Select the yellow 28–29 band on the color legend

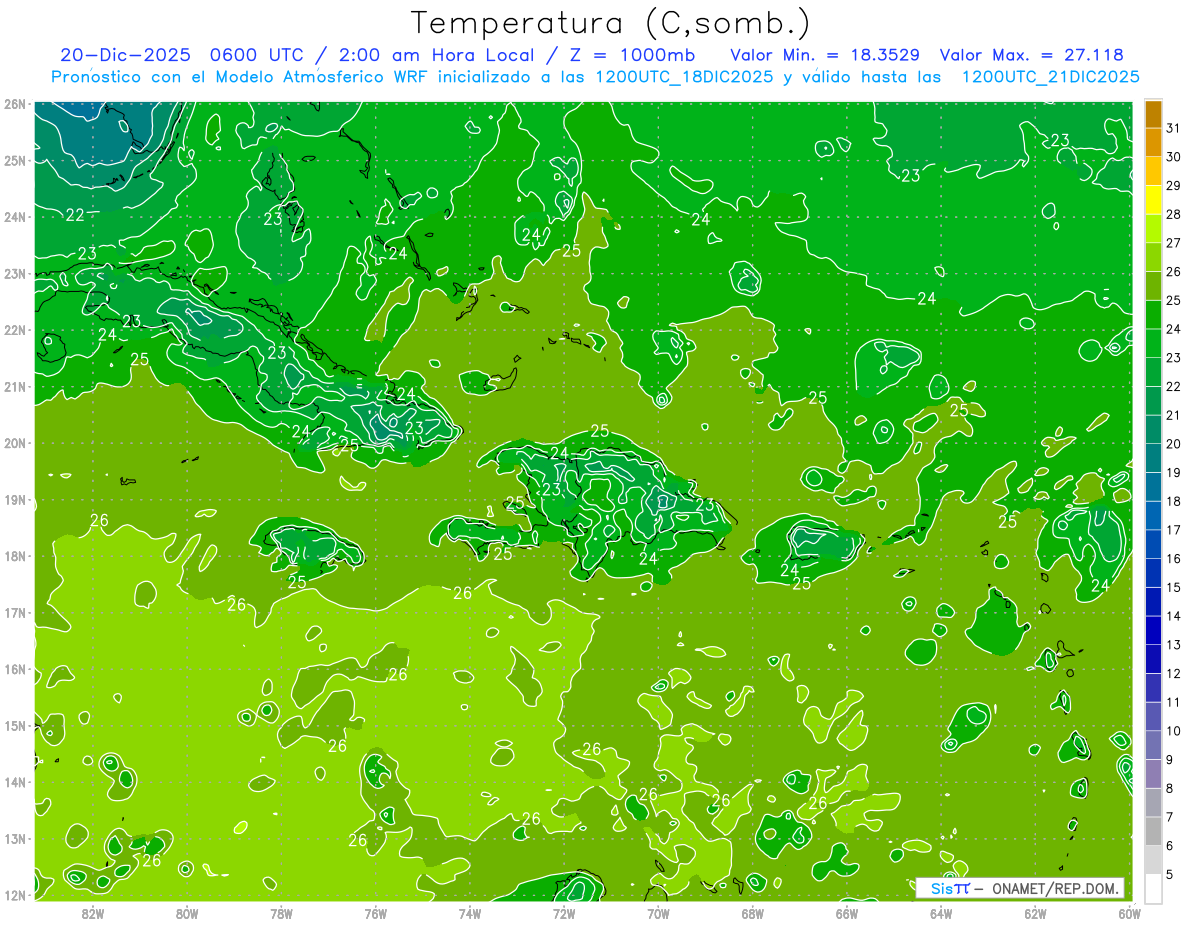point(1153,201)
